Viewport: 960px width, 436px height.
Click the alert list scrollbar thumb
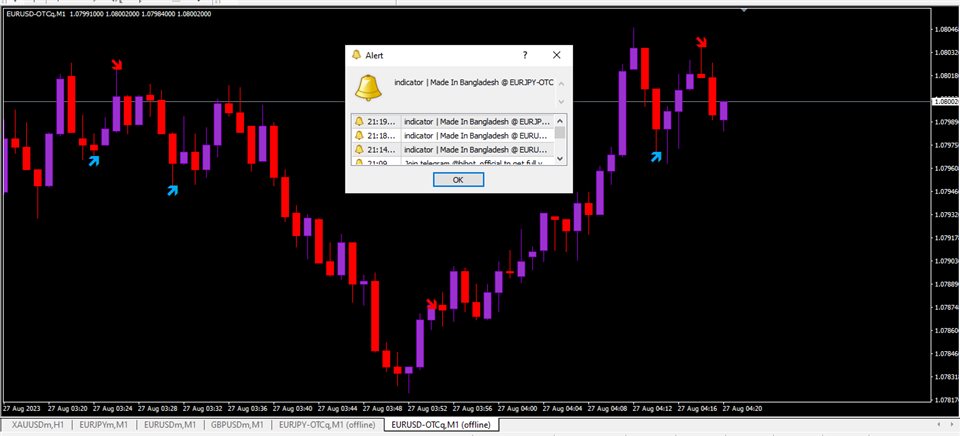coord(560,132)
